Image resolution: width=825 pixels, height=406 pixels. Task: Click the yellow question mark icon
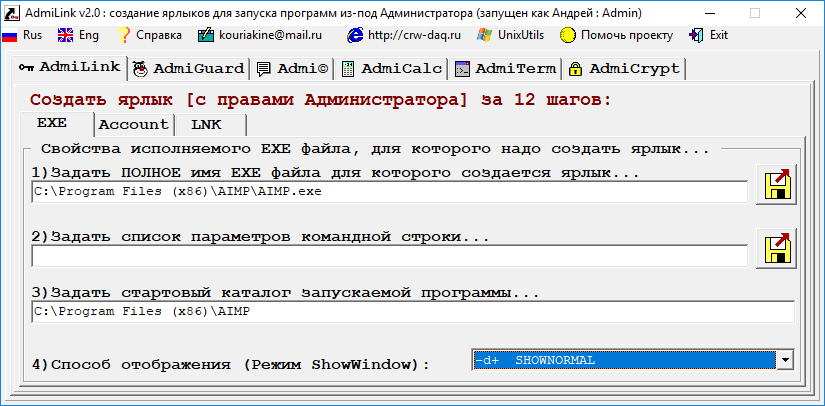(123, 35)
